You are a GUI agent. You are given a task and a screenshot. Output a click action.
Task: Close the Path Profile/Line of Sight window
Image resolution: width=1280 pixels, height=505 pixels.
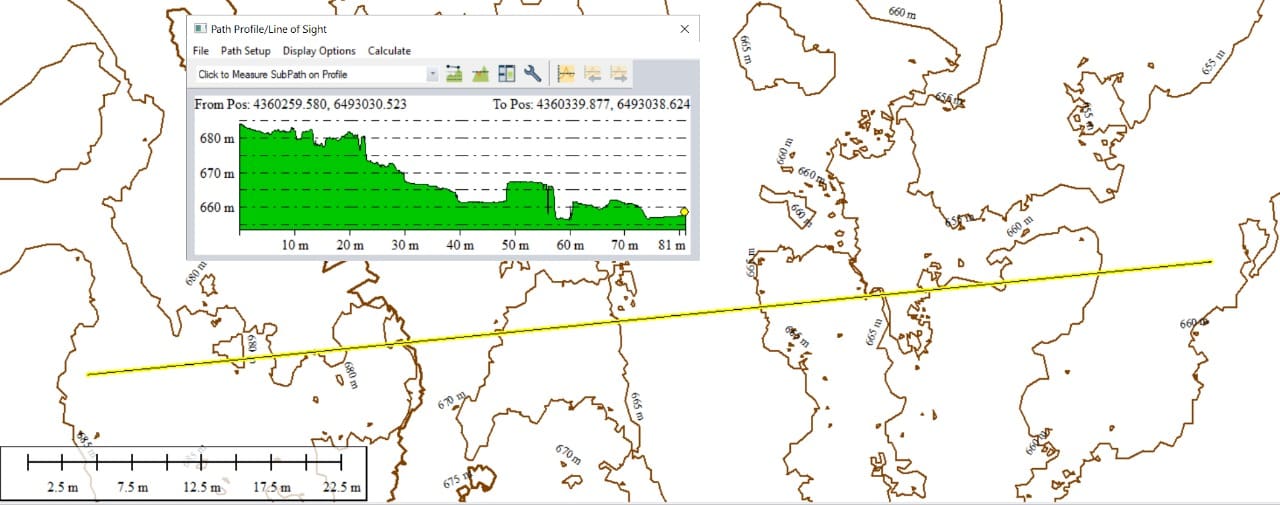coord(684,29)
